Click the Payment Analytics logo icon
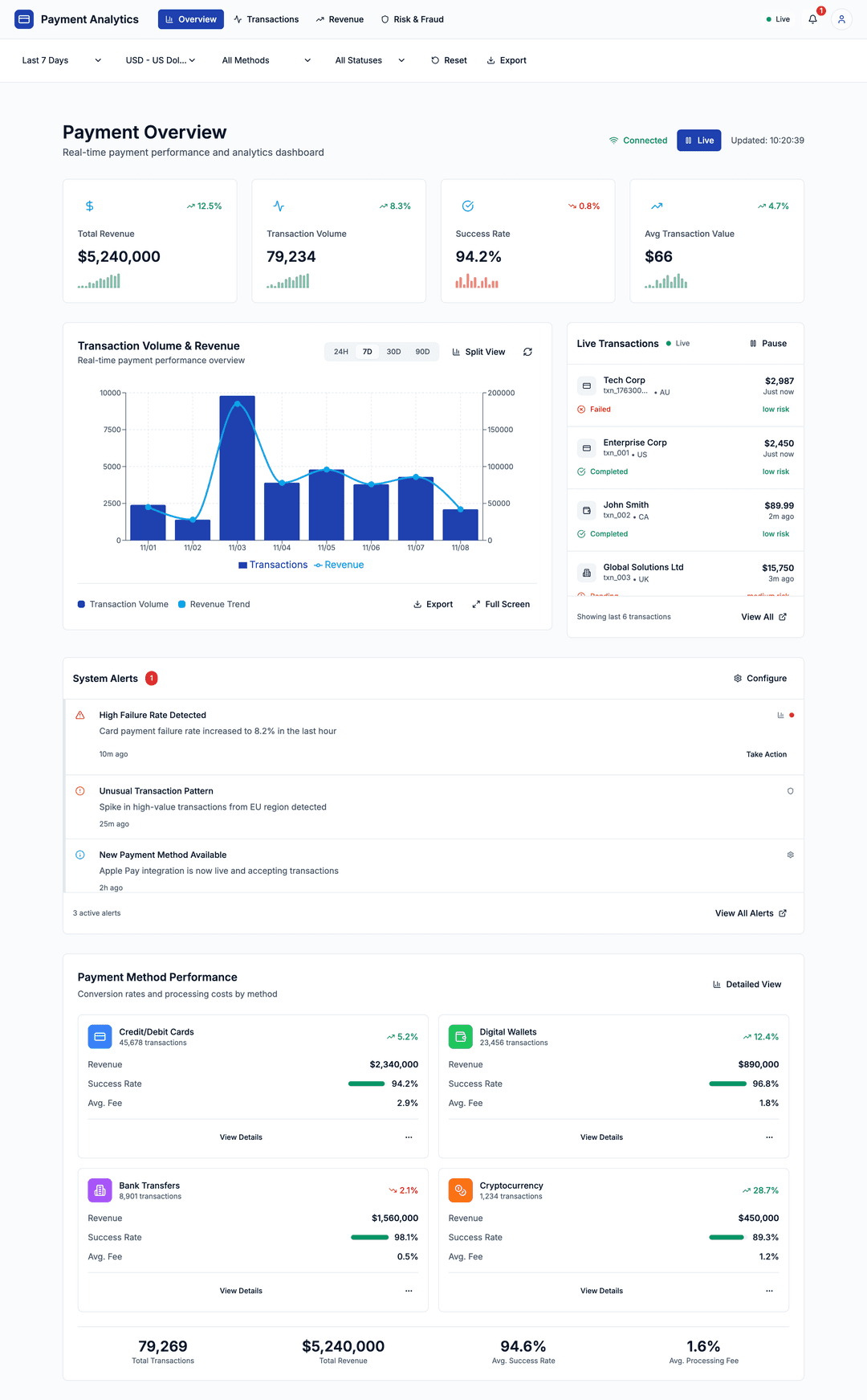 (x=24, y=19)
